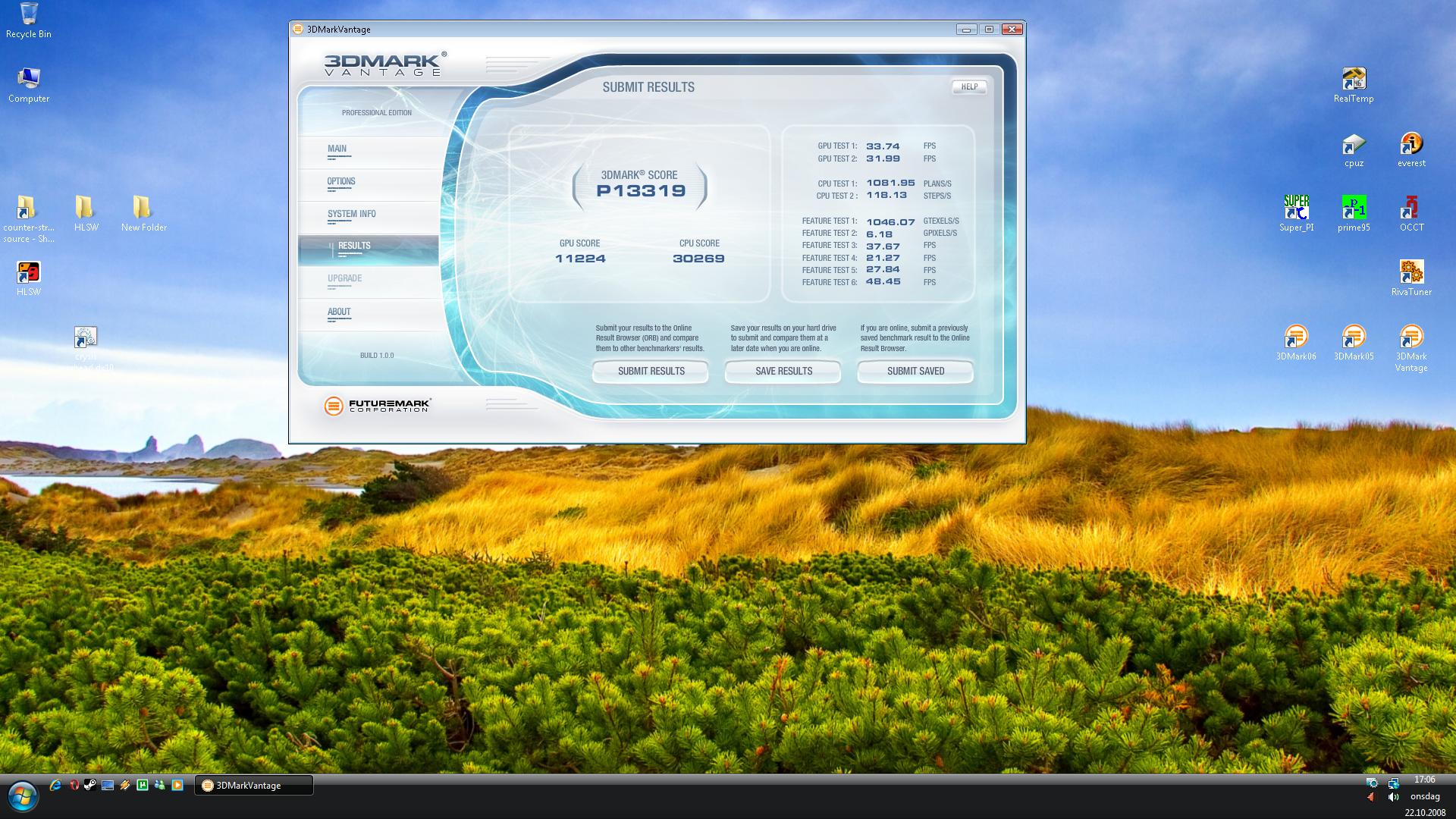The width and height of the screenshot is (1456, 819).
Task: Click CPU TEST 2 value 118.13
Action: (x=886, y=196)
